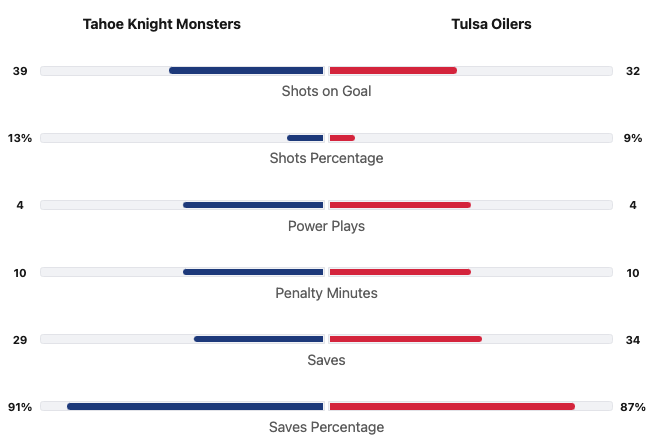Click the blue Power Plays bar
653x446 pixels.
click(x=253, y=205)
